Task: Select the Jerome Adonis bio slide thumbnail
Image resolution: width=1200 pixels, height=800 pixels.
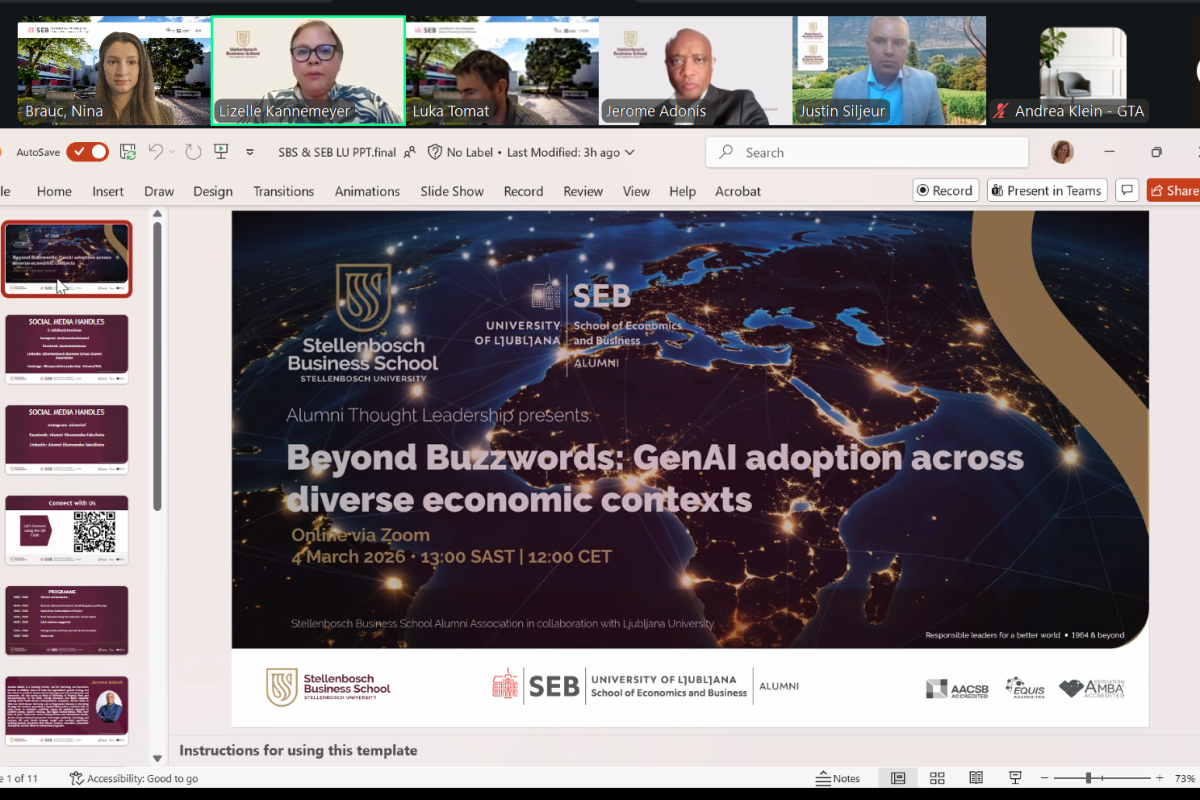Action: point(67,711)
